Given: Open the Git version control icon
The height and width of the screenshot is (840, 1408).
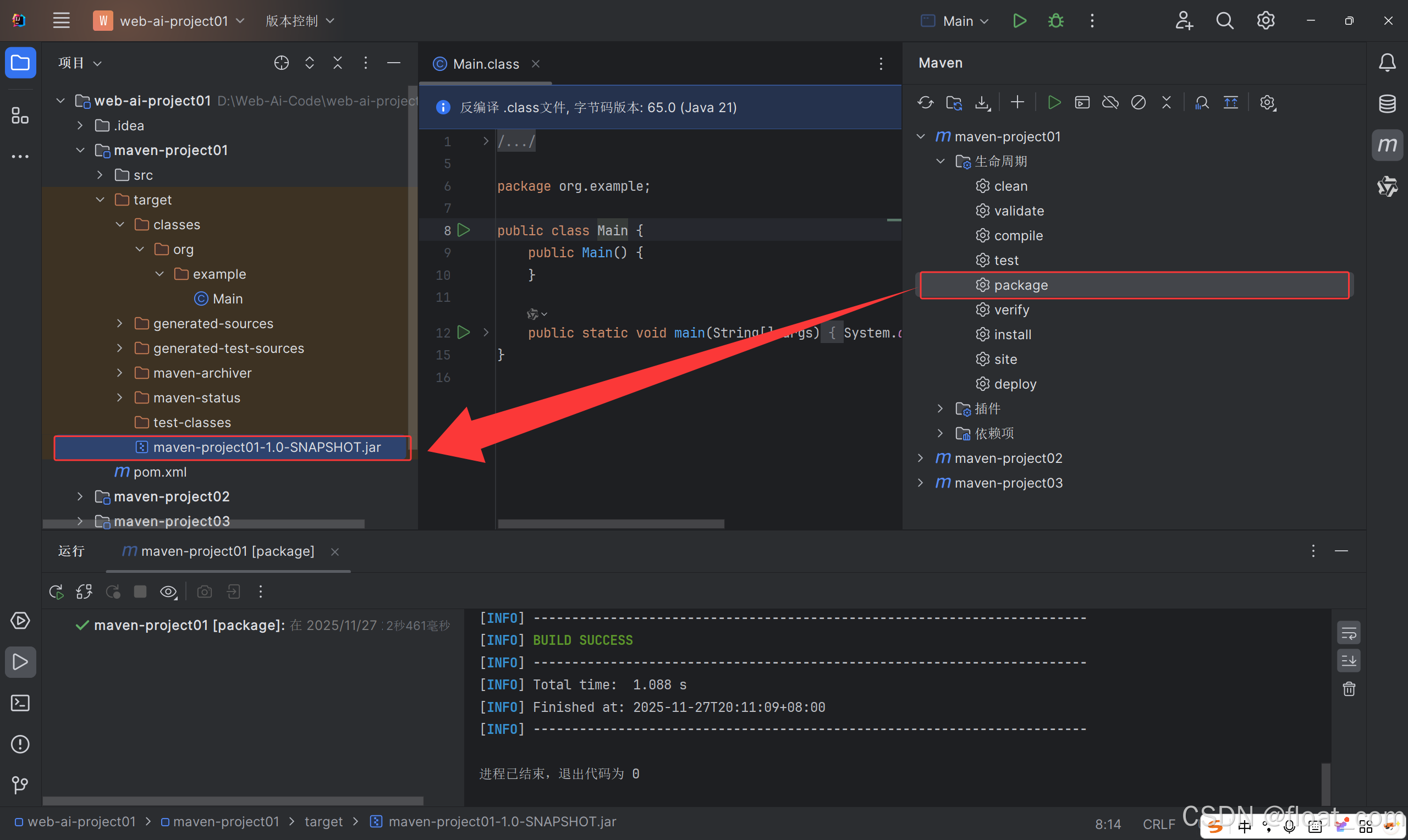Looking at the screenshot, I should click(x=20, y=784).
